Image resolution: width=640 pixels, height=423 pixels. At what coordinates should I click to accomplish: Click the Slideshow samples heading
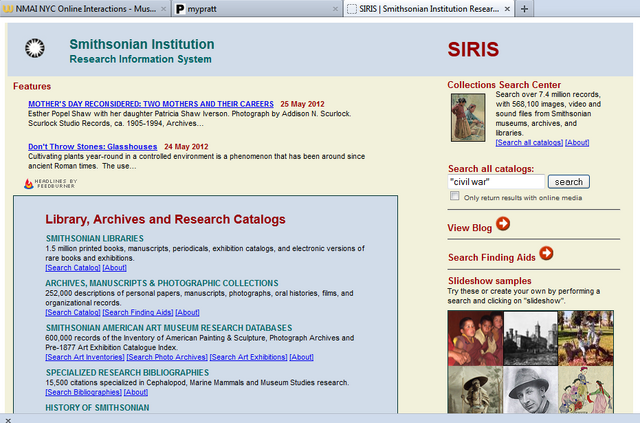tap(490, 281)
